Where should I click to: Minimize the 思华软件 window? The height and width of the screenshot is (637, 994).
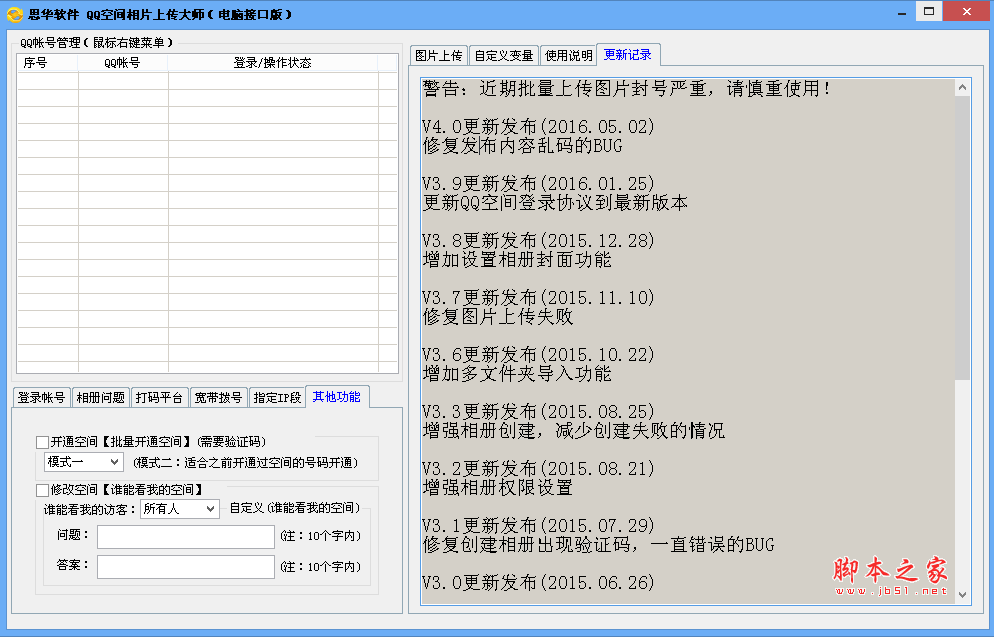[x=901, y=13]
